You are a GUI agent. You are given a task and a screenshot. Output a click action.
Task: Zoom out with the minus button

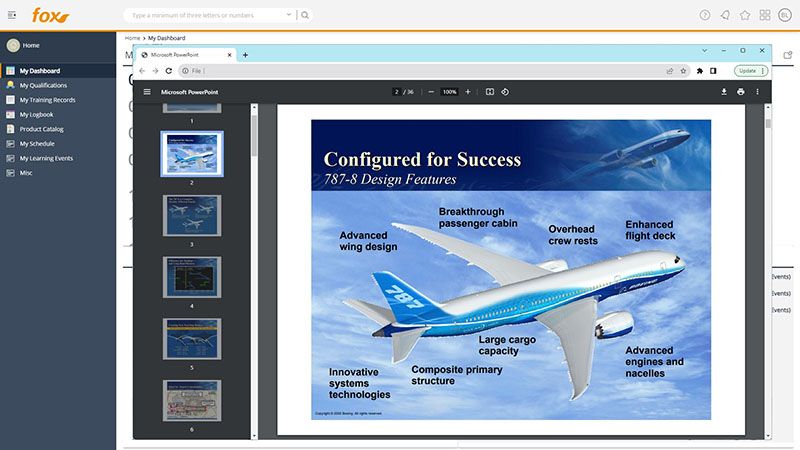click(x=431, y=92)
